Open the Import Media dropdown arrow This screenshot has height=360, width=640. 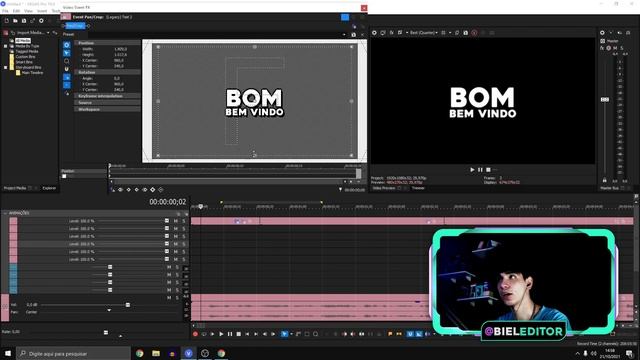pos(48,33)
